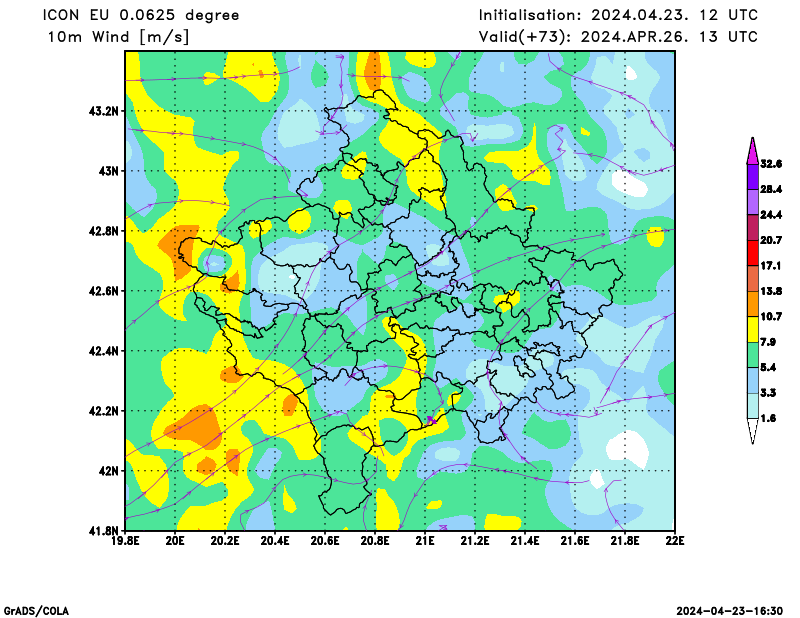Click the 42N latitude label

tap(108, 471)
